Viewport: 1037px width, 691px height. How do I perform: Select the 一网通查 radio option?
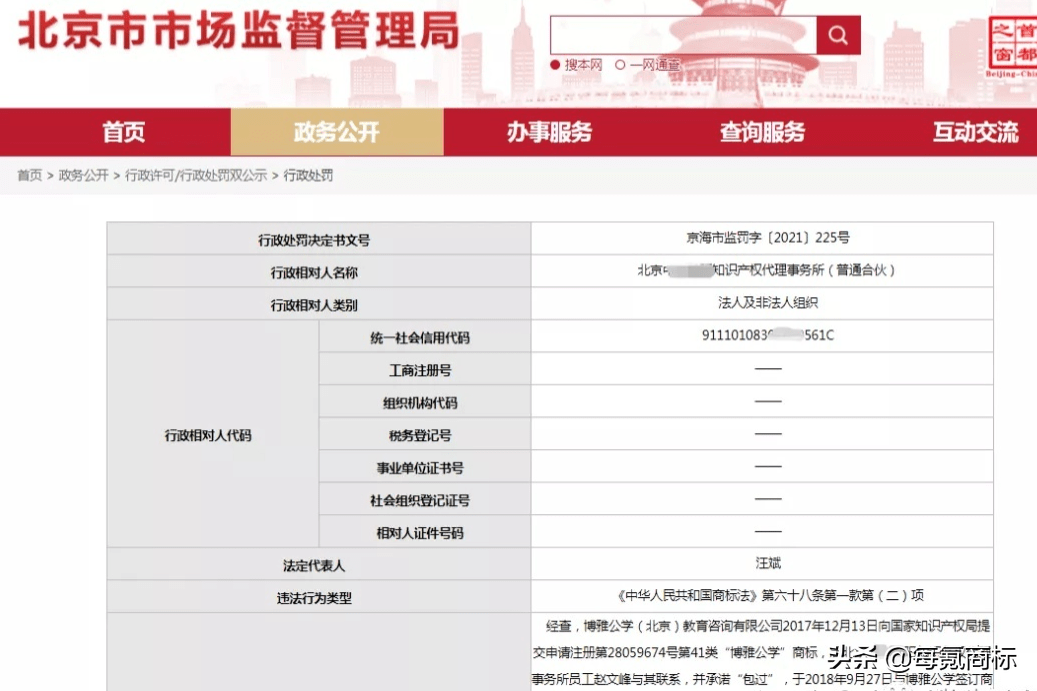[x=647, y=65]
